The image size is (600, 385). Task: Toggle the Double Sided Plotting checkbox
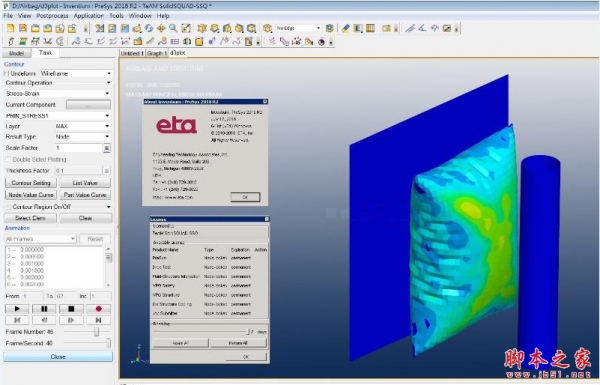tap(8, 159)
